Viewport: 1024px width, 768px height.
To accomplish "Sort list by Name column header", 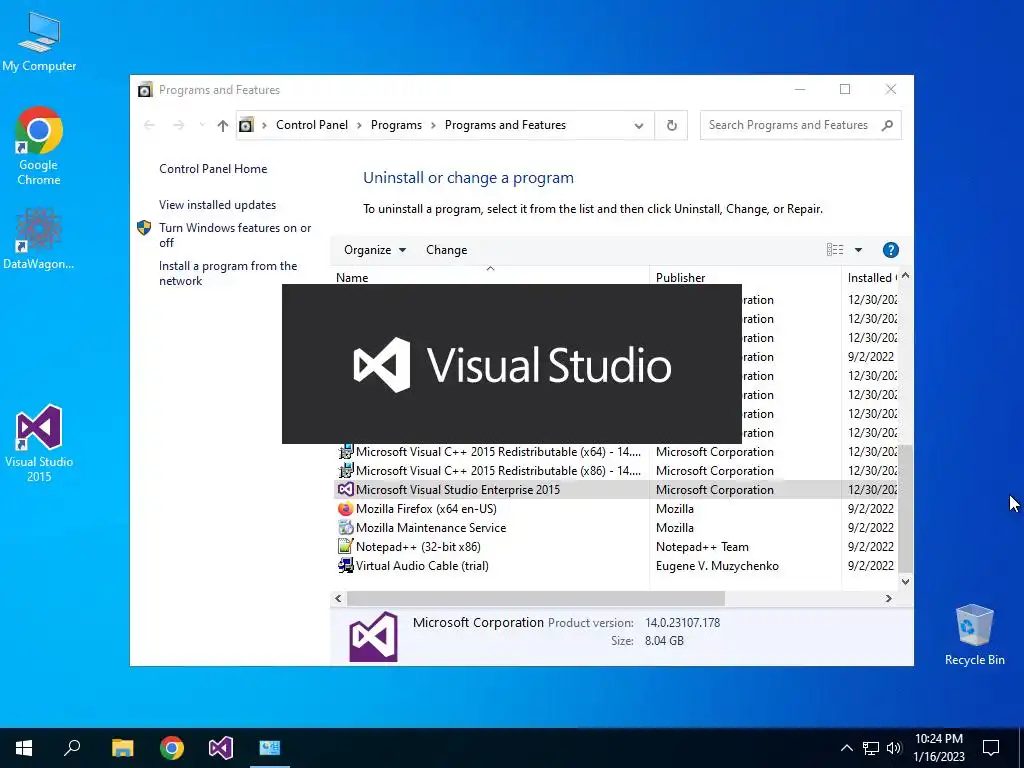I will 490,278.
